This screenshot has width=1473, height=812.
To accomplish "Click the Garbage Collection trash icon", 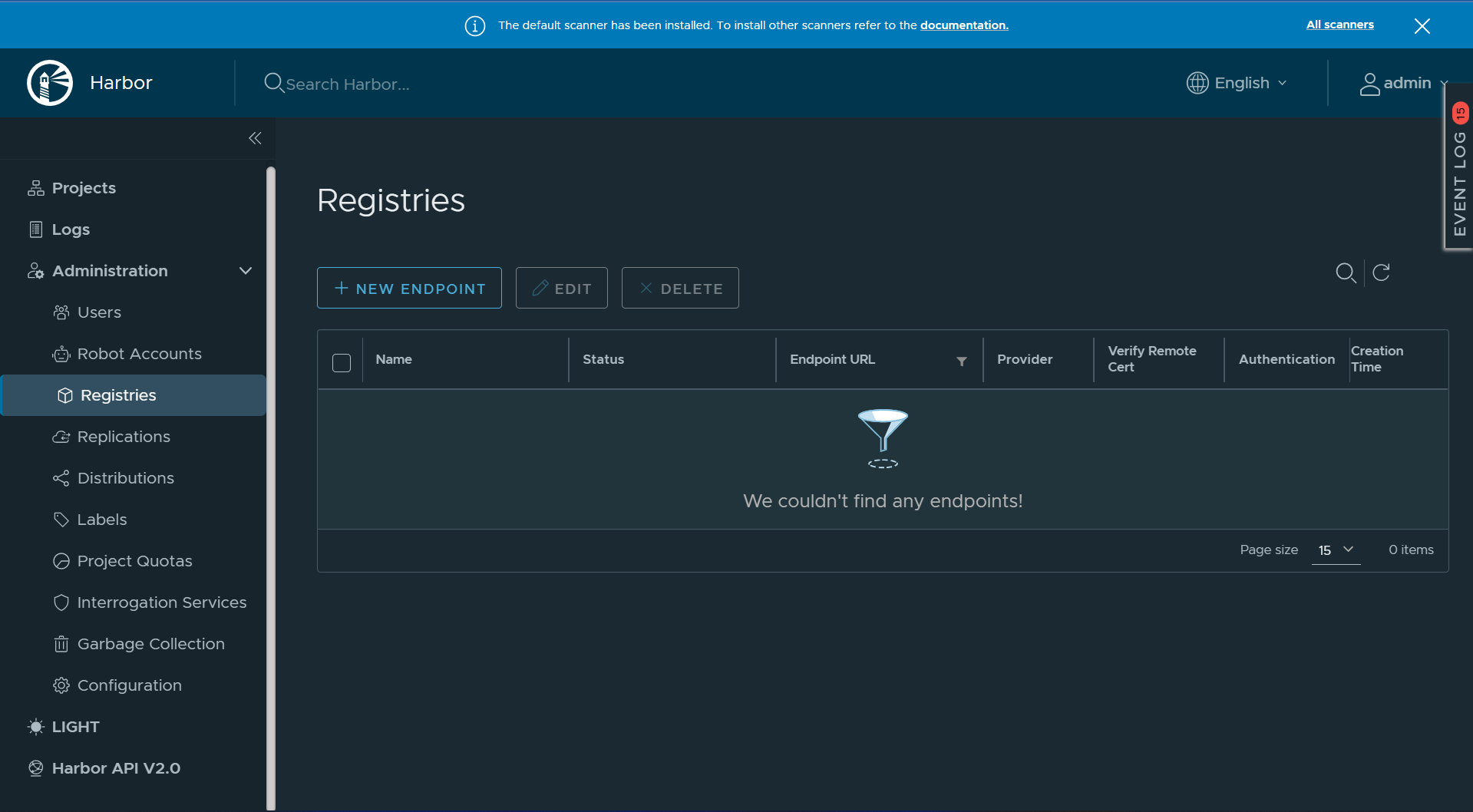I will click(61, 644).
